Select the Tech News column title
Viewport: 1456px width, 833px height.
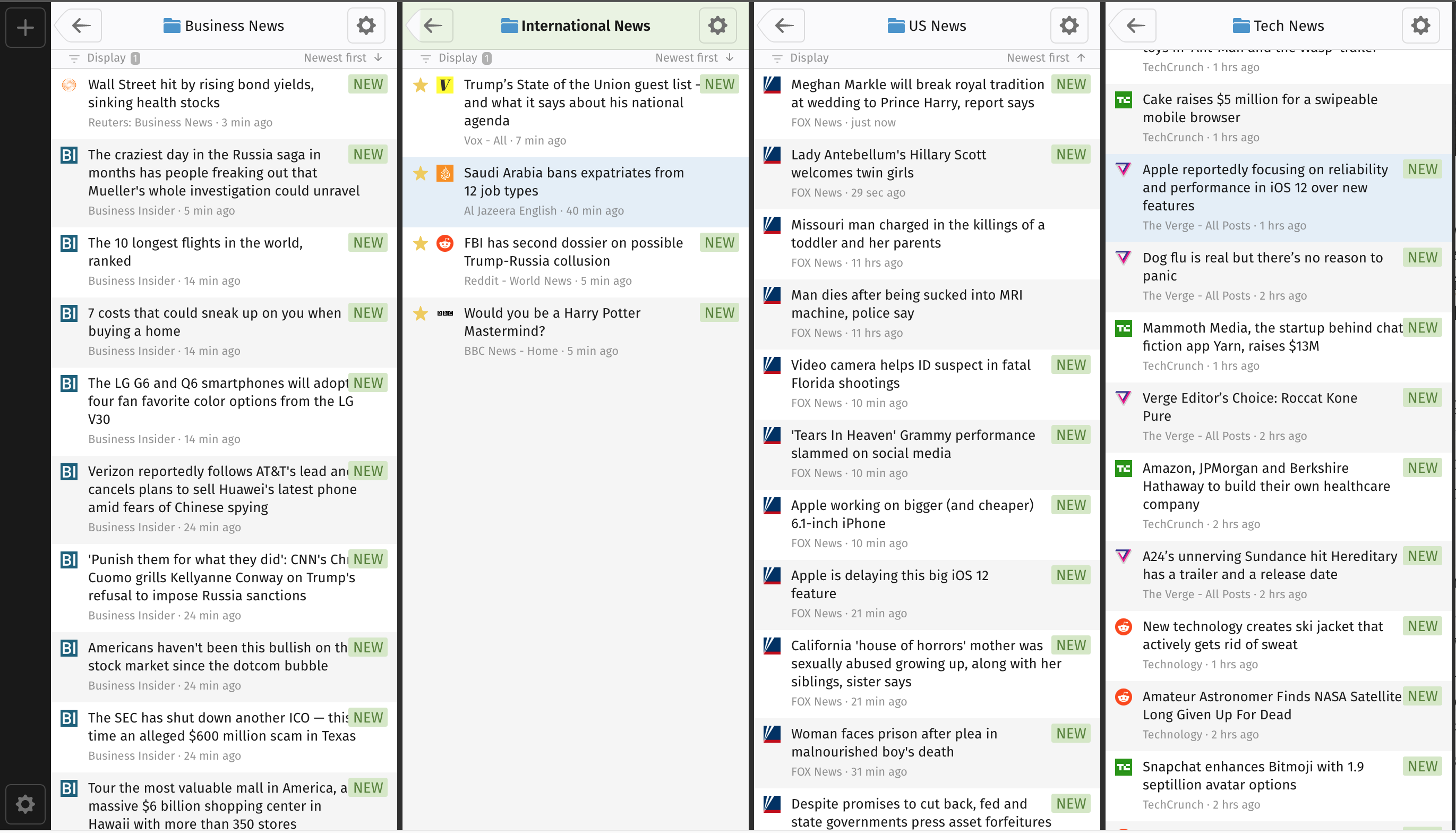pos(1289,25)
